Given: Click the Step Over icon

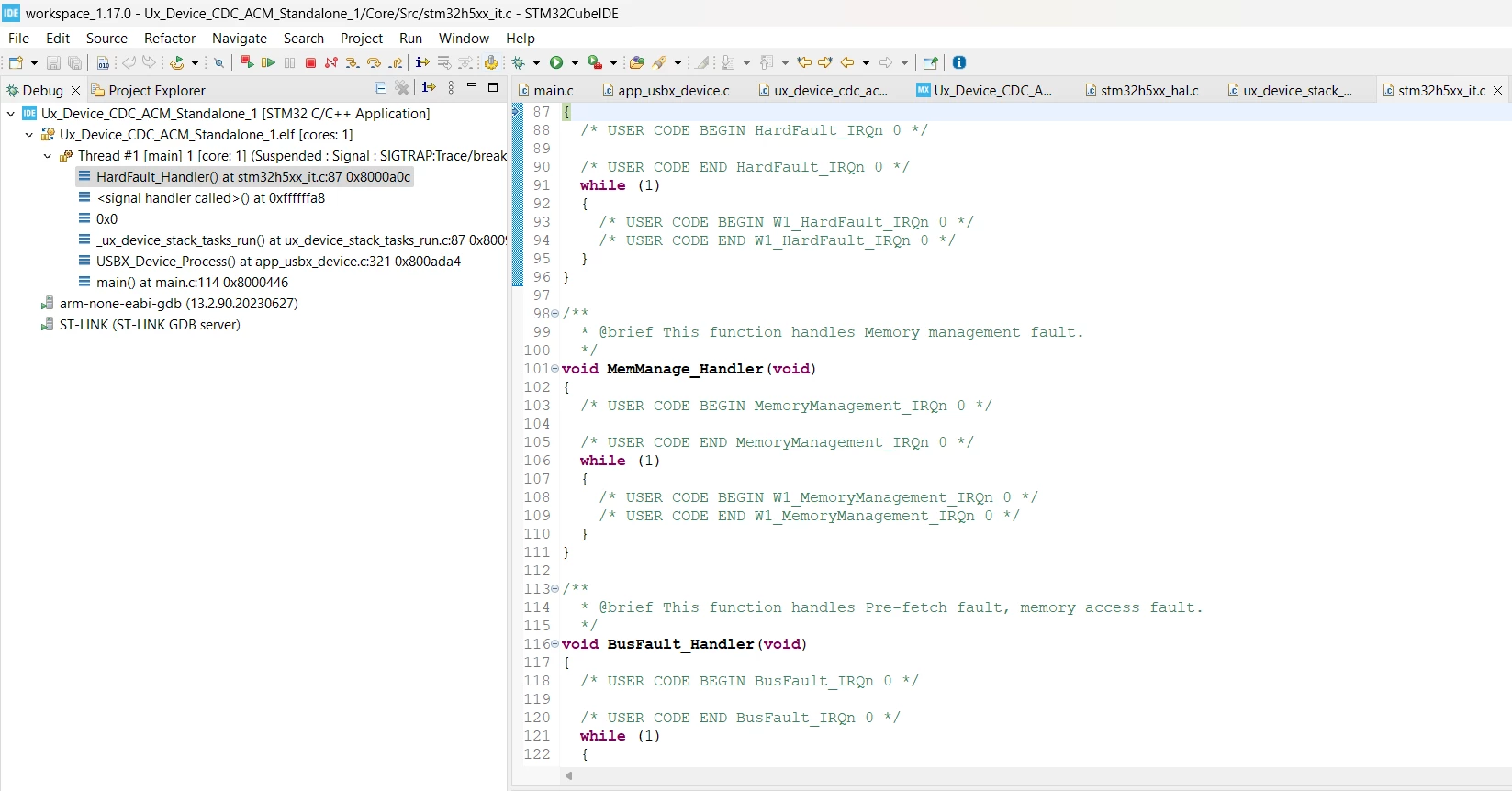Looking at the screenshot, I should tap(374, 62).
